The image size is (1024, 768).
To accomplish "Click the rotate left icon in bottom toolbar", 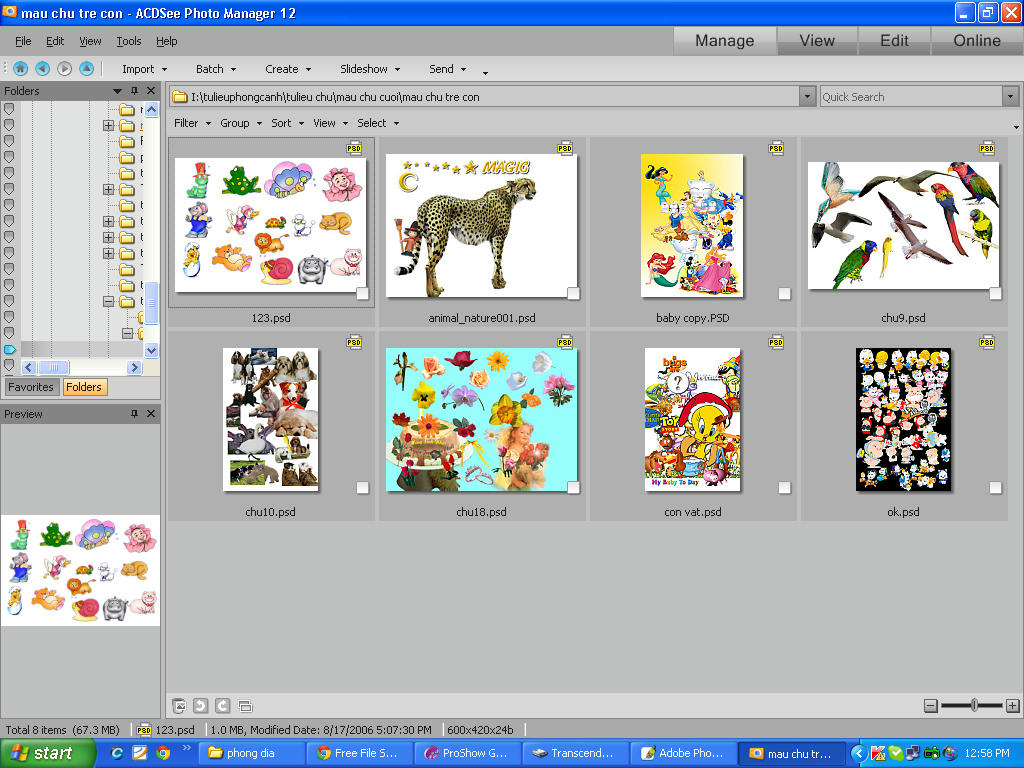I will click(x=200, y=705).
